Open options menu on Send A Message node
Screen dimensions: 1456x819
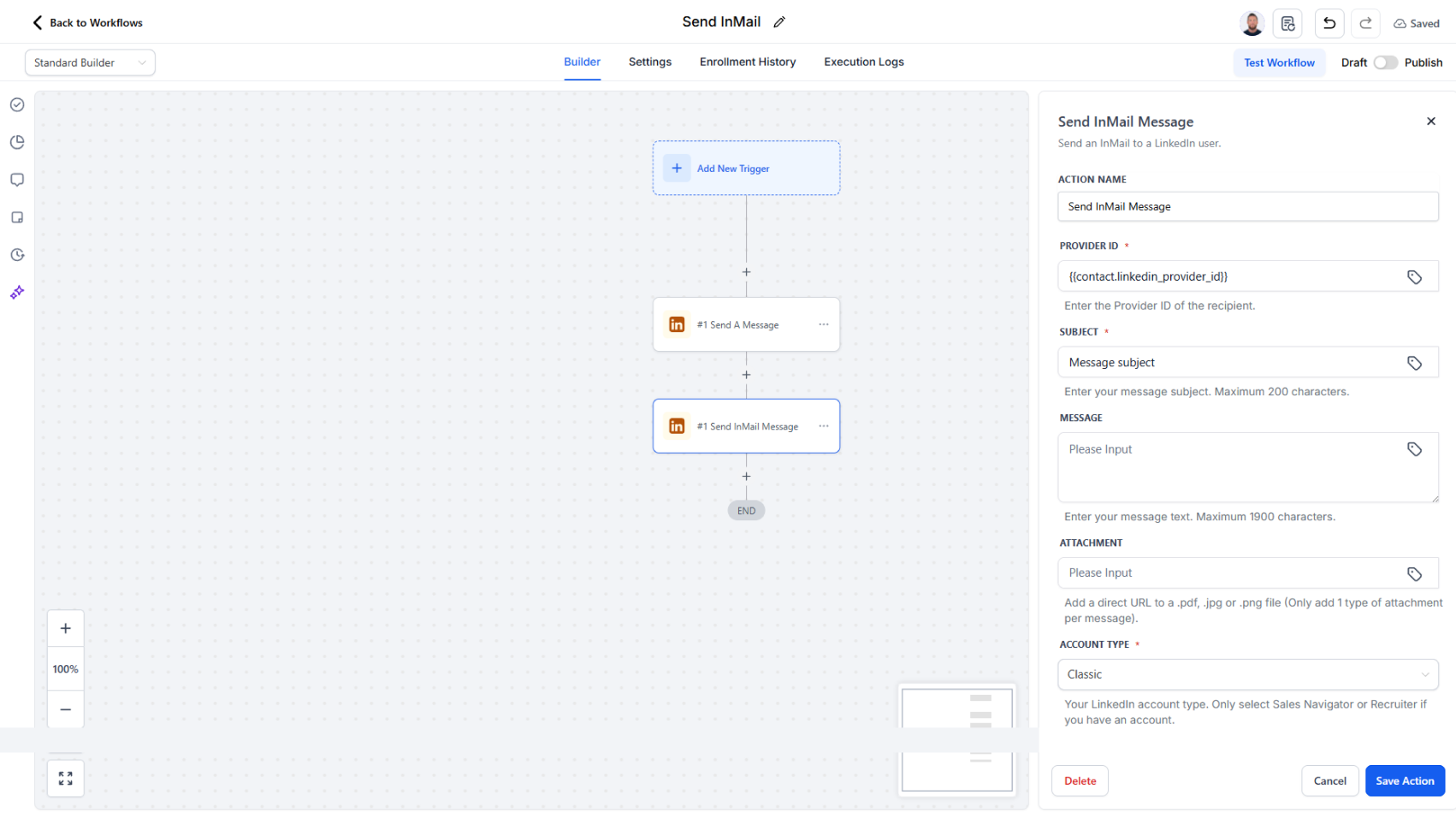coord(823,324)
